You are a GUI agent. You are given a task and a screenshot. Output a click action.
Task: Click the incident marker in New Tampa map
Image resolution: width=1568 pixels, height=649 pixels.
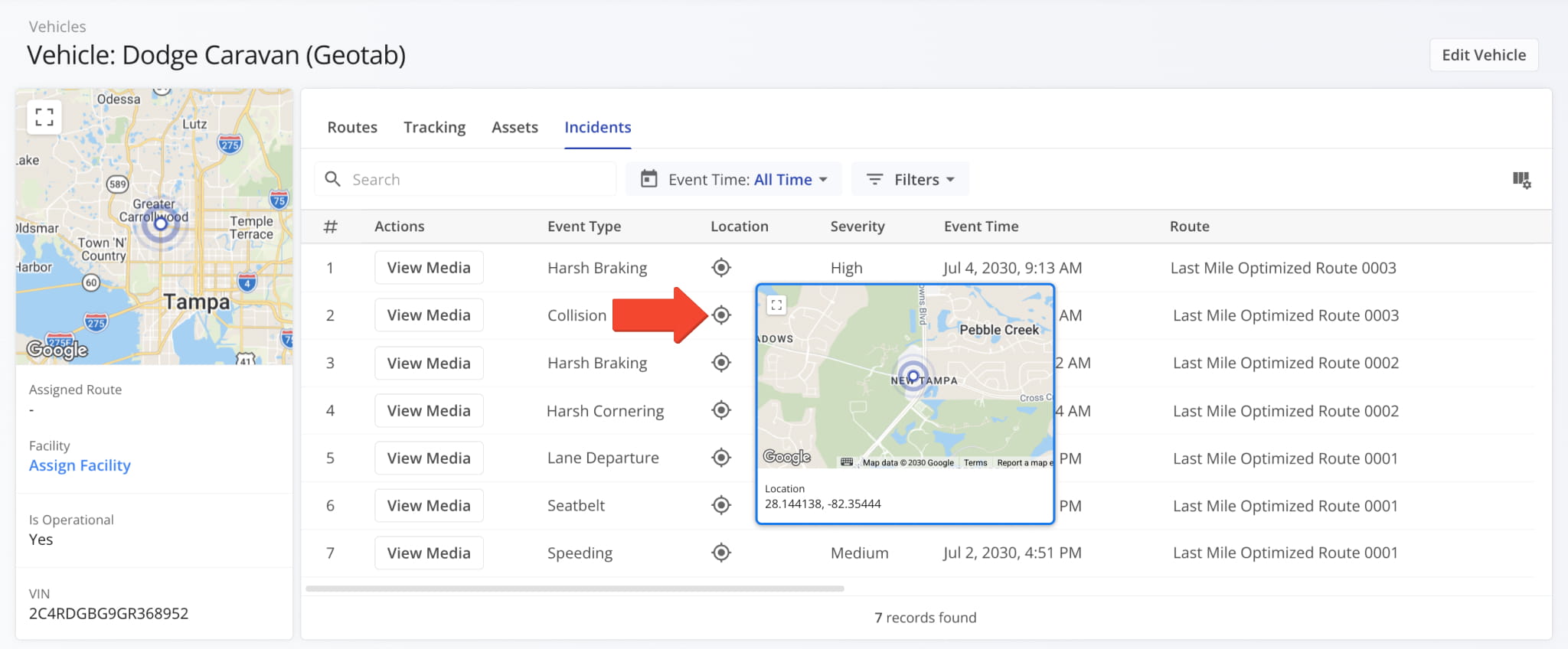[913, 376]
